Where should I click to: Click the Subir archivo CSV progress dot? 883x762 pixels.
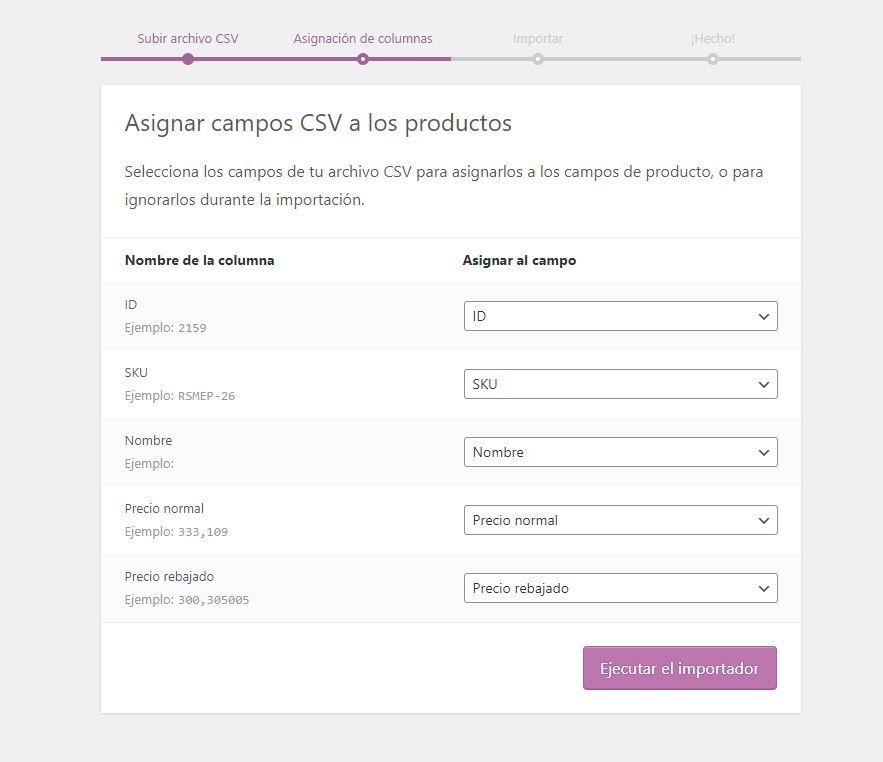tap(188, 59)
